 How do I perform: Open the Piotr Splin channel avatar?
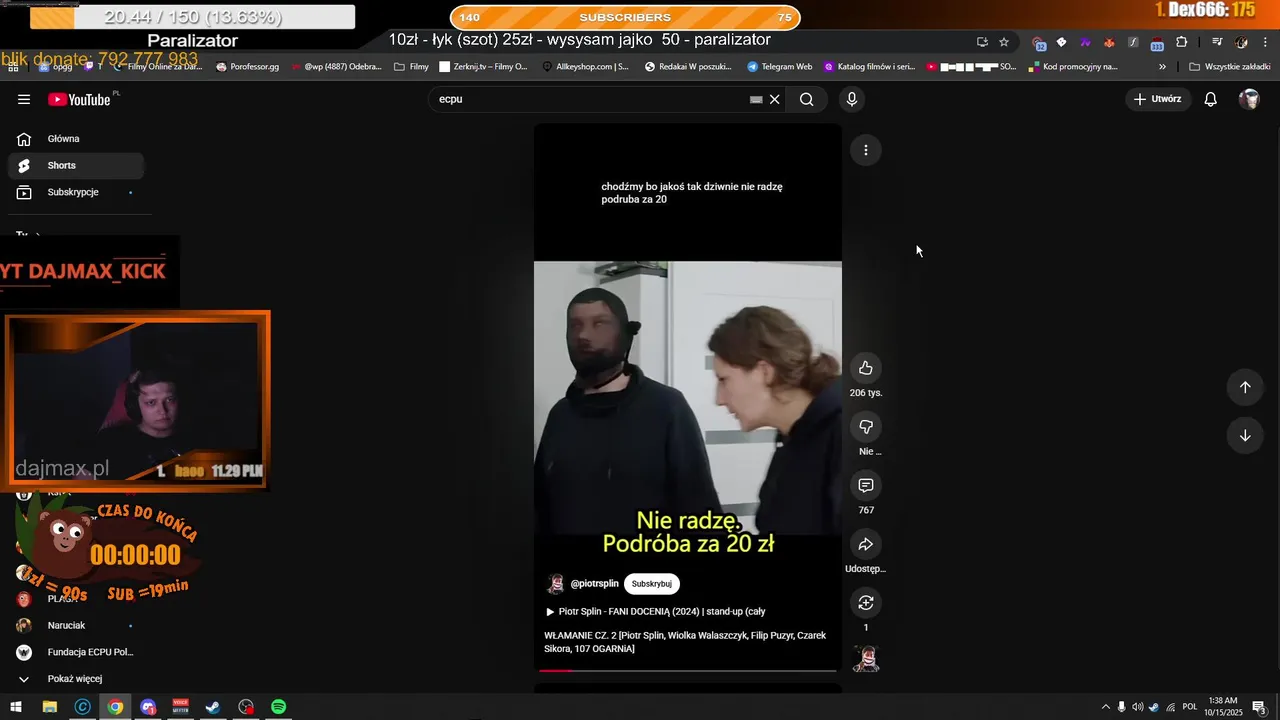pyautogui.click(x=555, y=584)
